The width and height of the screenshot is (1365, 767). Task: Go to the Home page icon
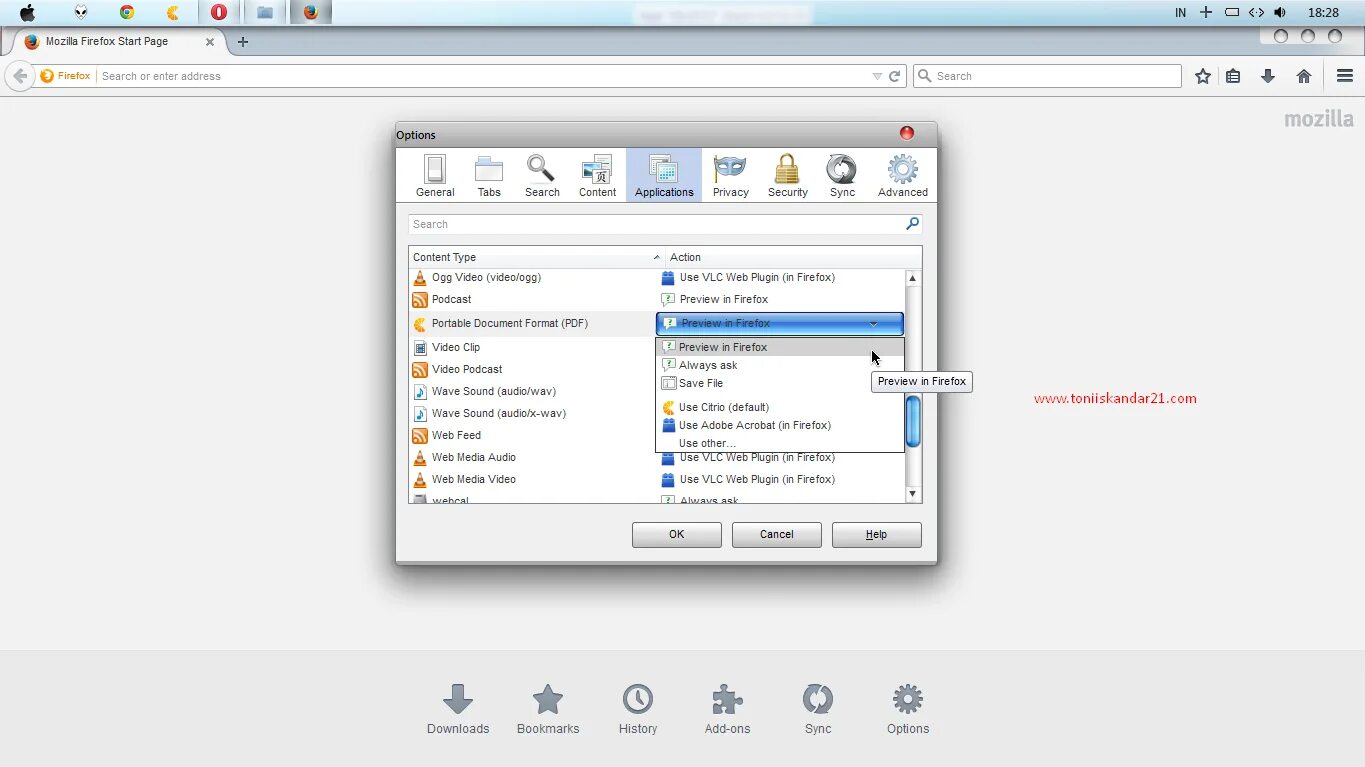(1304, 76)
